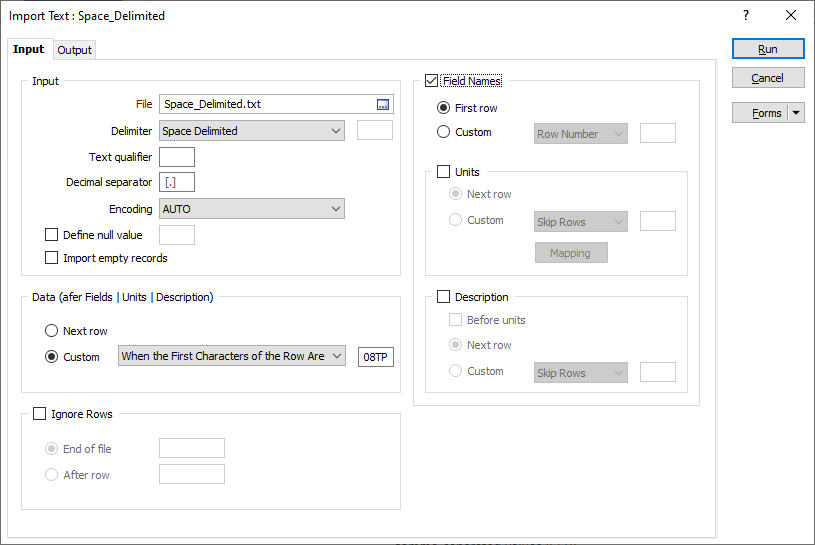Click the red 'File' label
Screen dimensions: 815x545
click(144, 104)
